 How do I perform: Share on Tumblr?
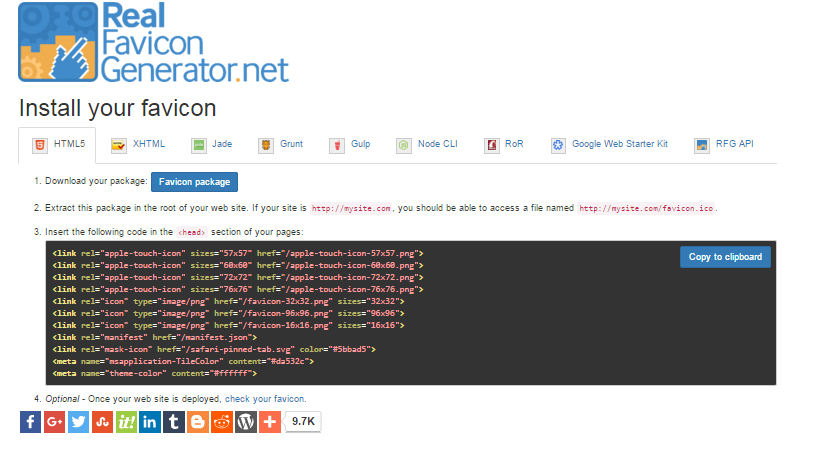click(x=174, y=422)
